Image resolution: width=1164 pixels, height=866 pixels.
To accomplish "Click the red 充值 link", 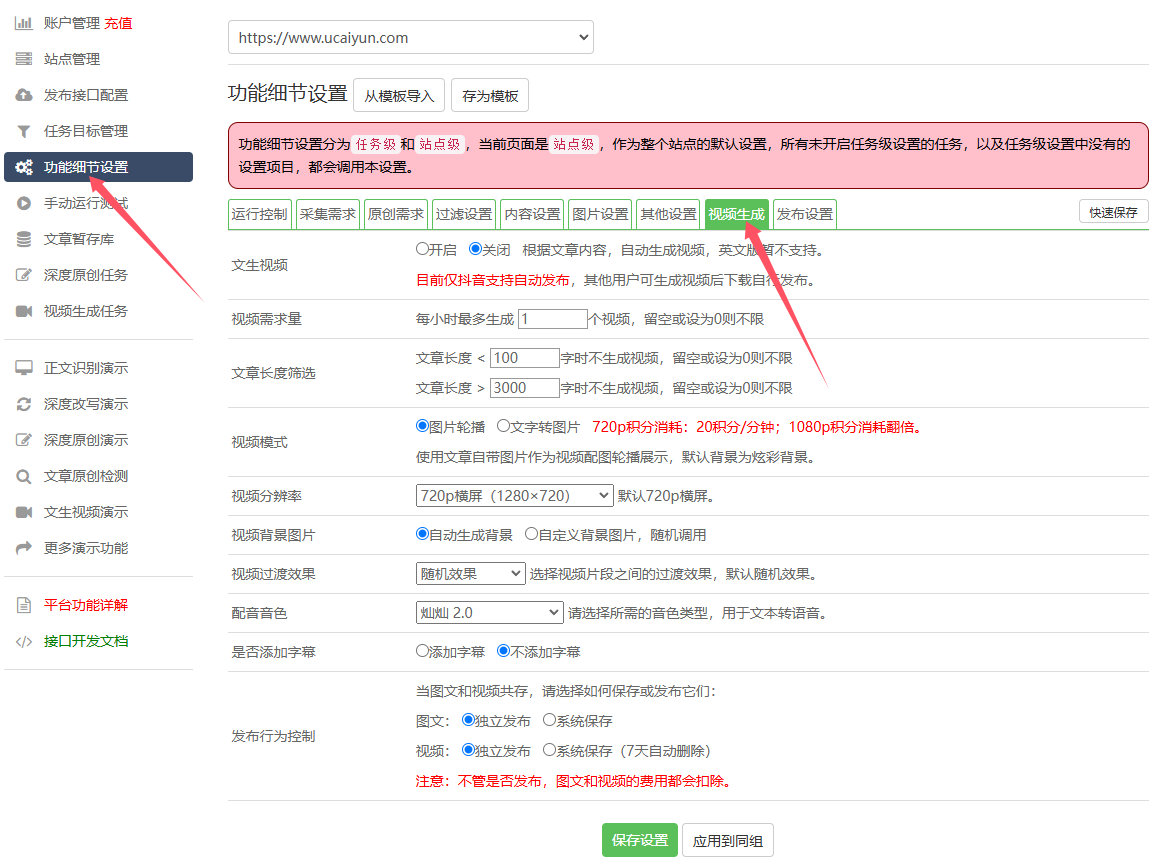I will [x=119, y=23].
